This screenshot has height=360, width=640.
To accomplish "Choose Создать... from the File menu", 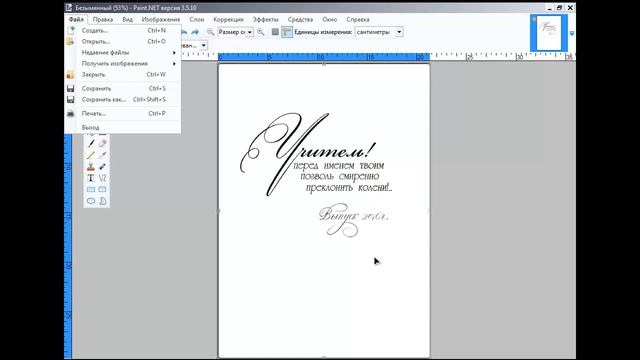I will point(123,31).
